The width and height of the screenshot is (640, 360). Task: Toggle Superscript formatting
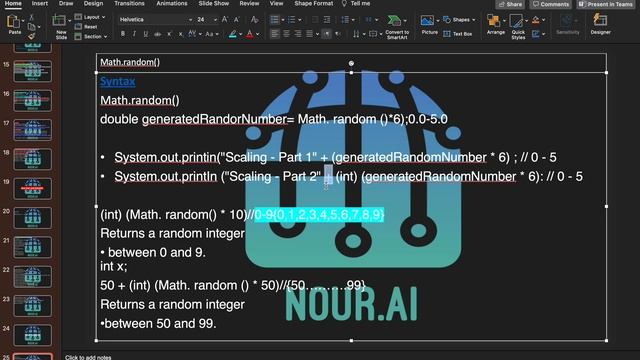169,34
